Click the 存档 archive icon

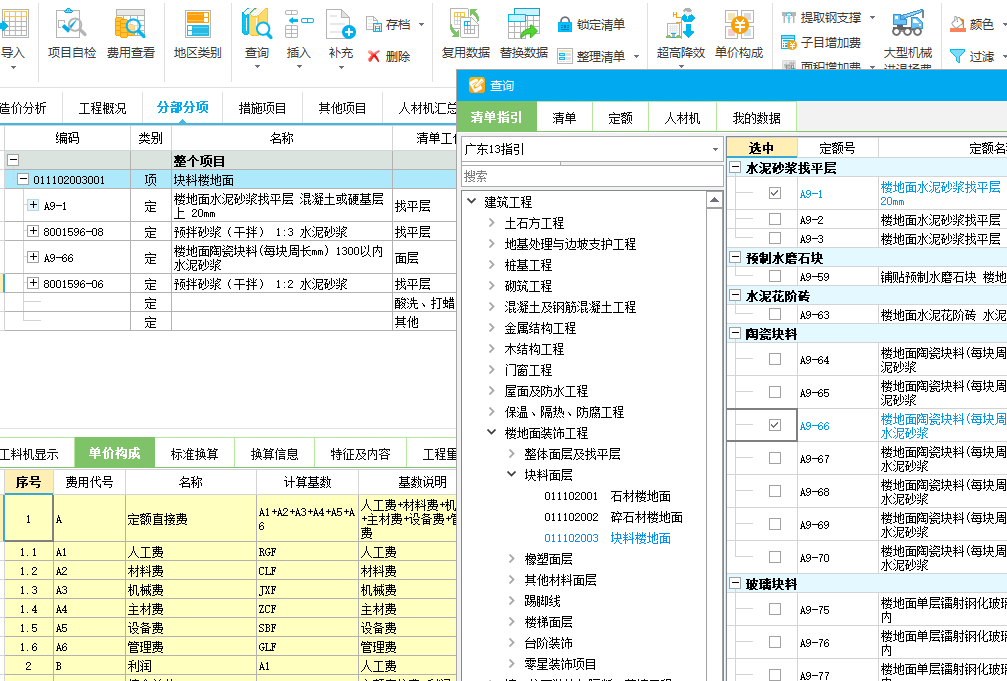pos(374,24)
